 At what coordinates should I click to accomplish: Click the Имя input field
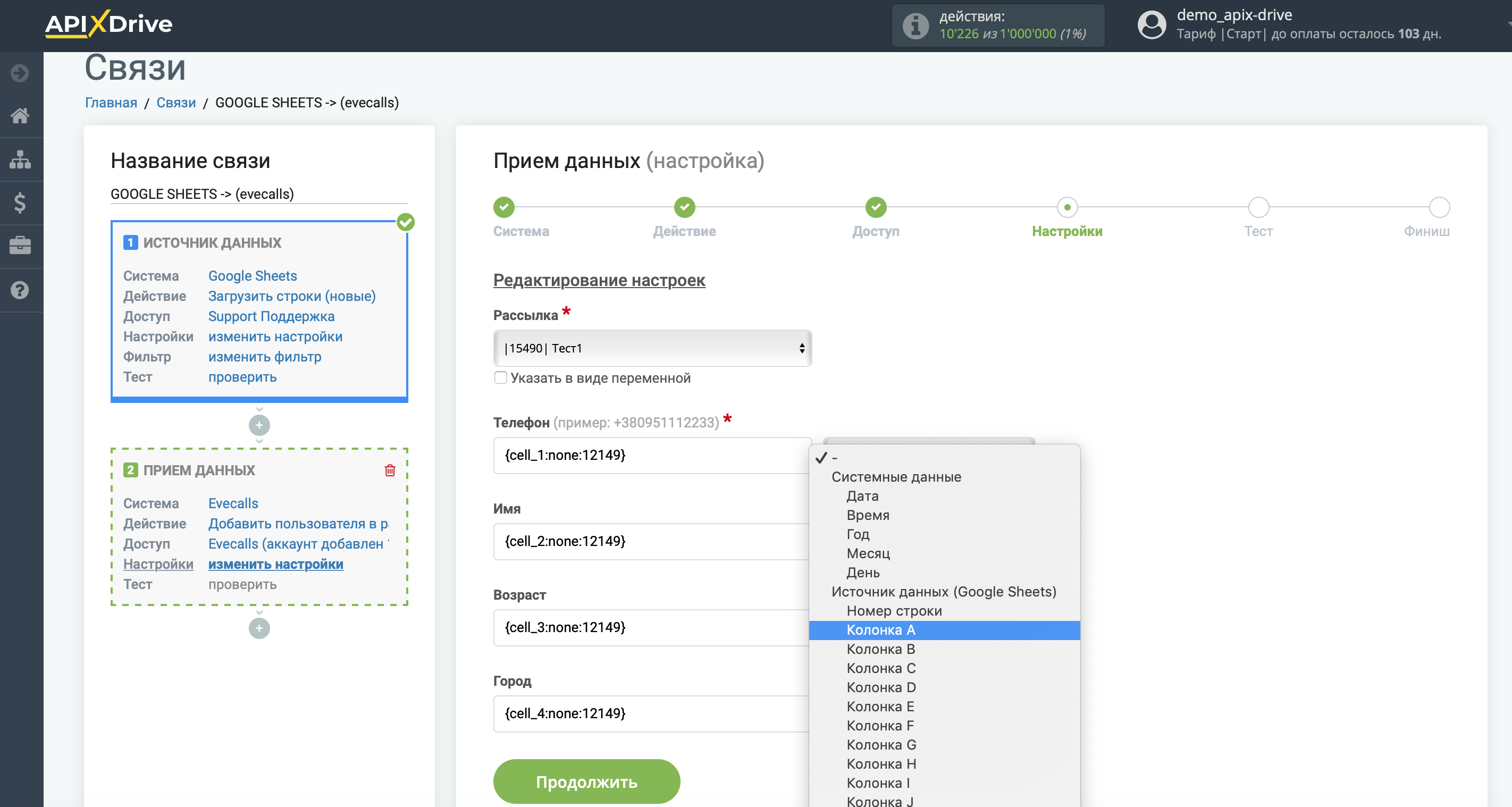(651, 541)
